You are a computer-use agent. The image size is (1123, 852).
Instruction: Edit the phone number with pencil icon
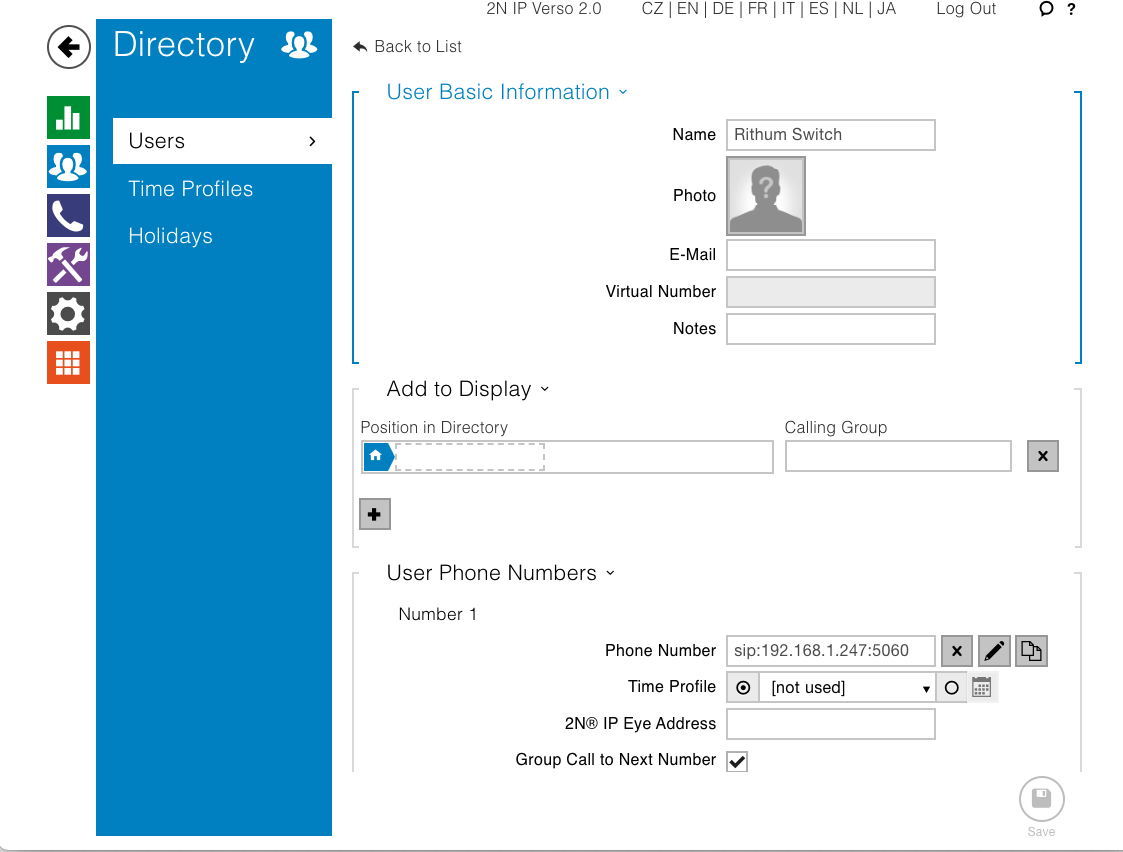pos(994,651)
